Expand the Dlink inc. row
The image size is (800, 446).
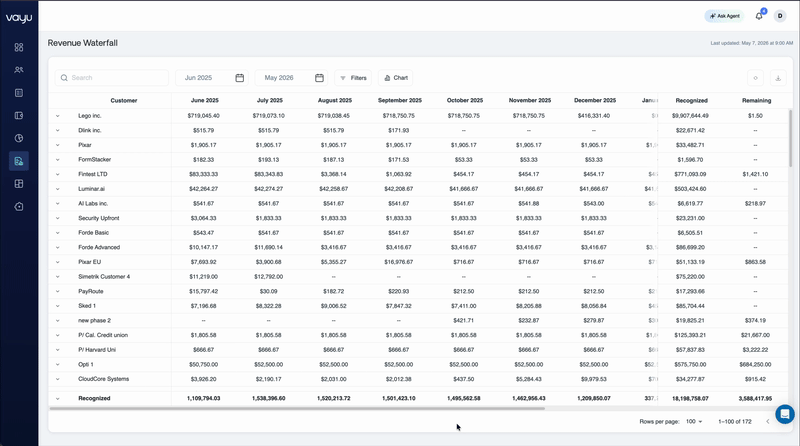(58, 131)
